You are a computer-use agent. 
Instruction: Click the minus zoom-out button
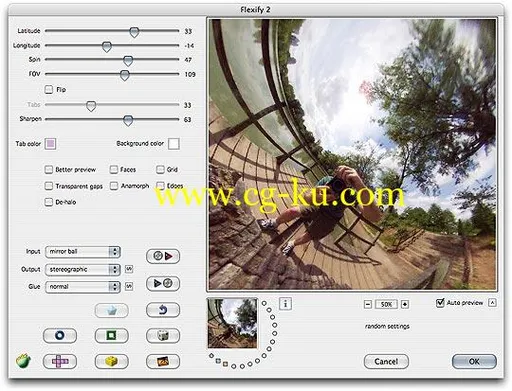pos(368,304)
